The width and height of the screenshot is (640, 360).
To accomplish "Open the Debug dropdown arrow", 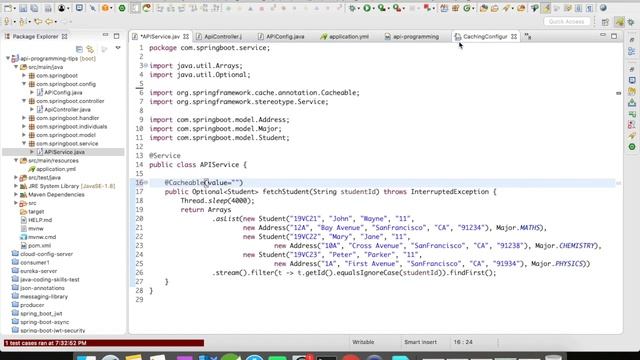I will [x=358, y=9].
